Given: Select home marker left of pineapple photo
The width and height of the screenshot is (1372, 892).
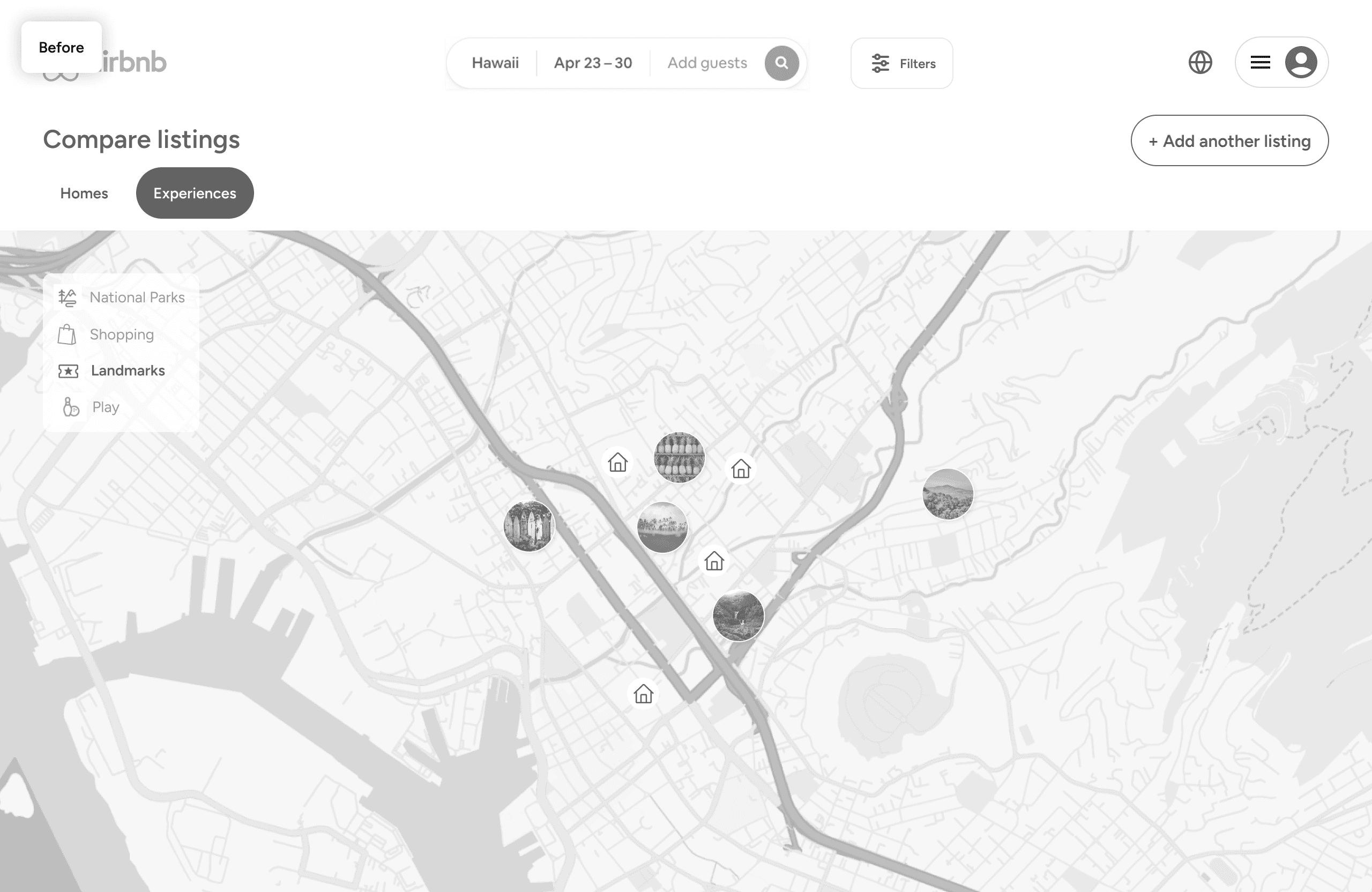Looking at the screenshot, I should (617, 463).
